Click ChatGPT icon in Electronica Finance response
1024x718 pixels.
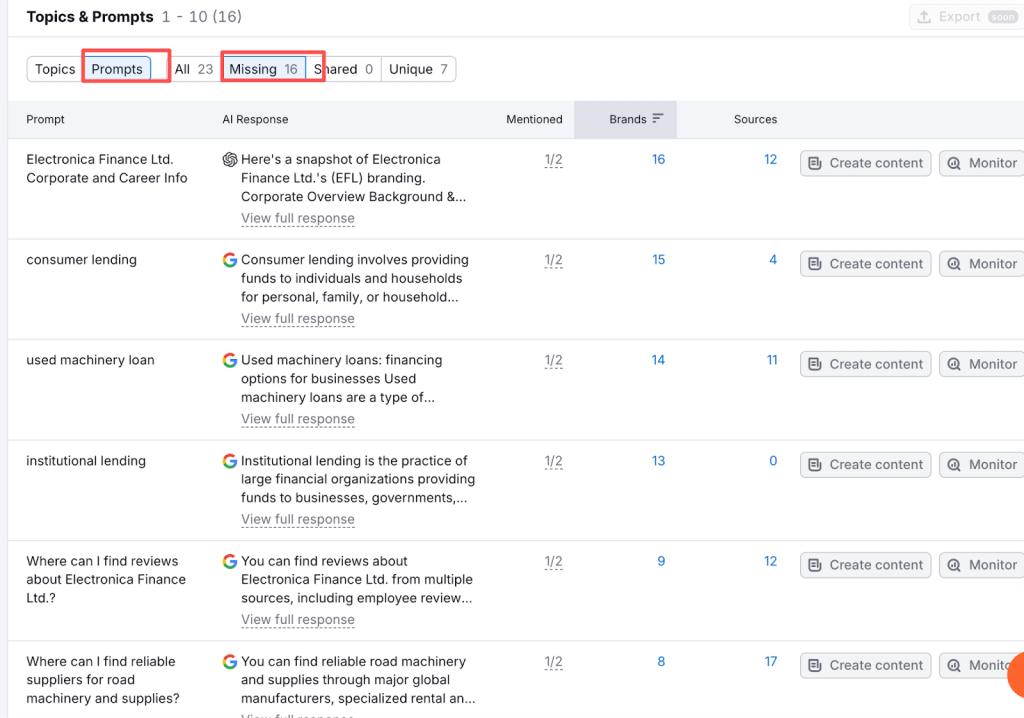click(230, 160)
